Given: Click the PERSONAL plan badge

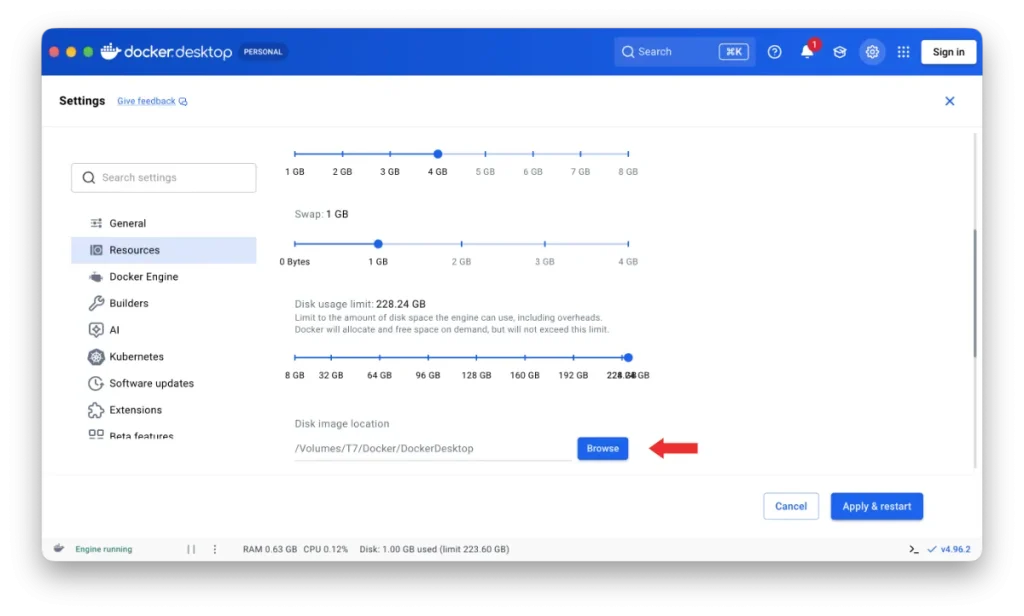Looking at the screenshot, I should [263, 52].
